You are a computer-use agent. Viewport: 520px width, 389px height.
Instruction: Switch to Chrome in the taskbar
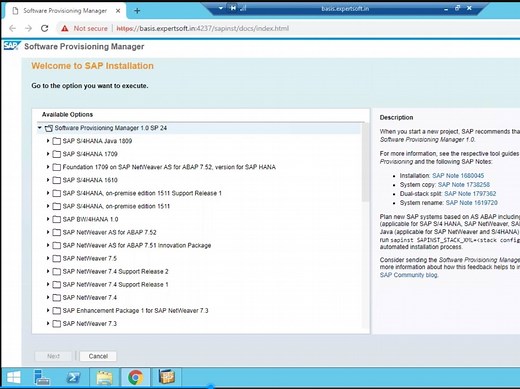pos(135,378)
